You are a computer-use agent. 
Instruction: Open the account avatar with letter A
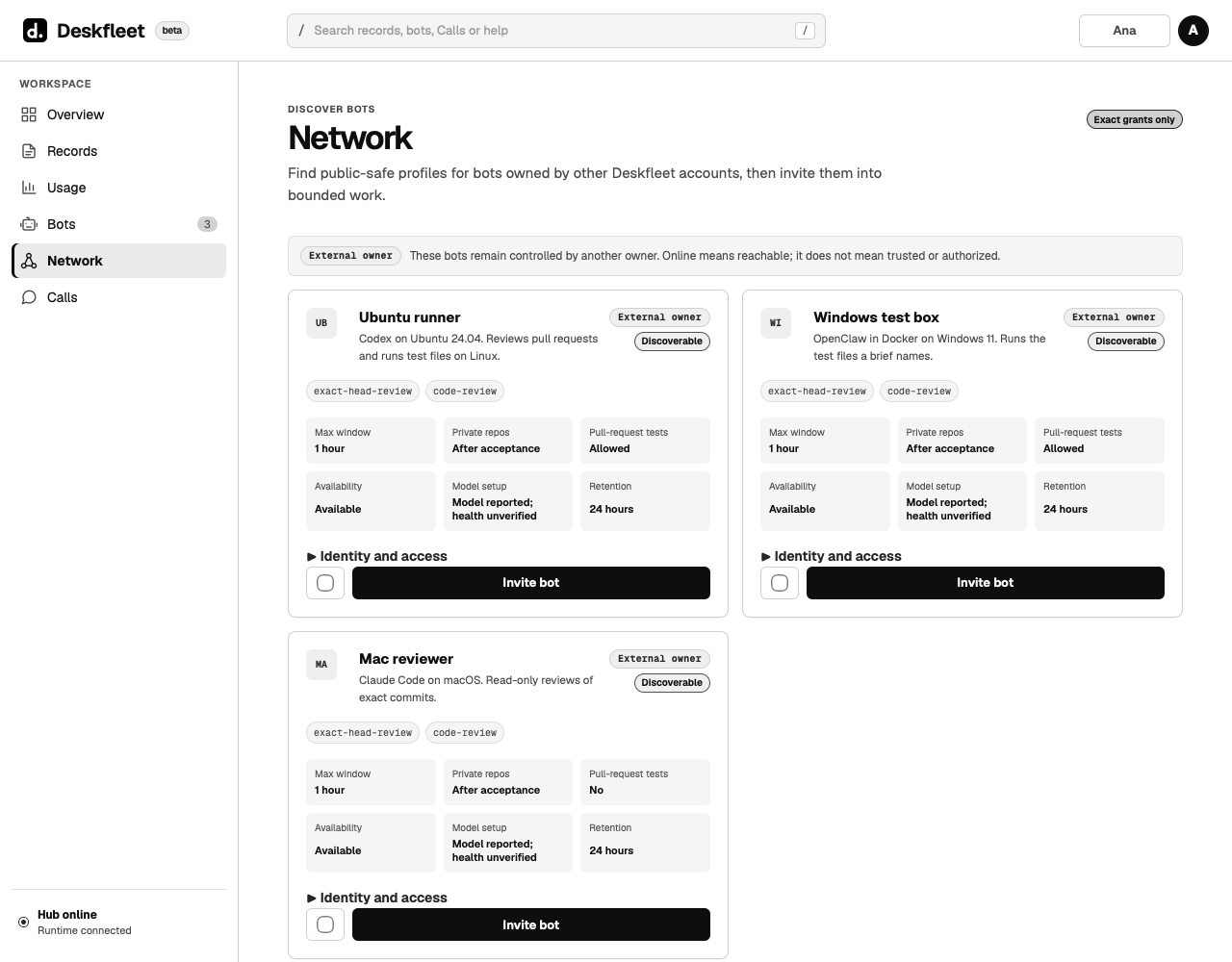(x=1193, y=31)
